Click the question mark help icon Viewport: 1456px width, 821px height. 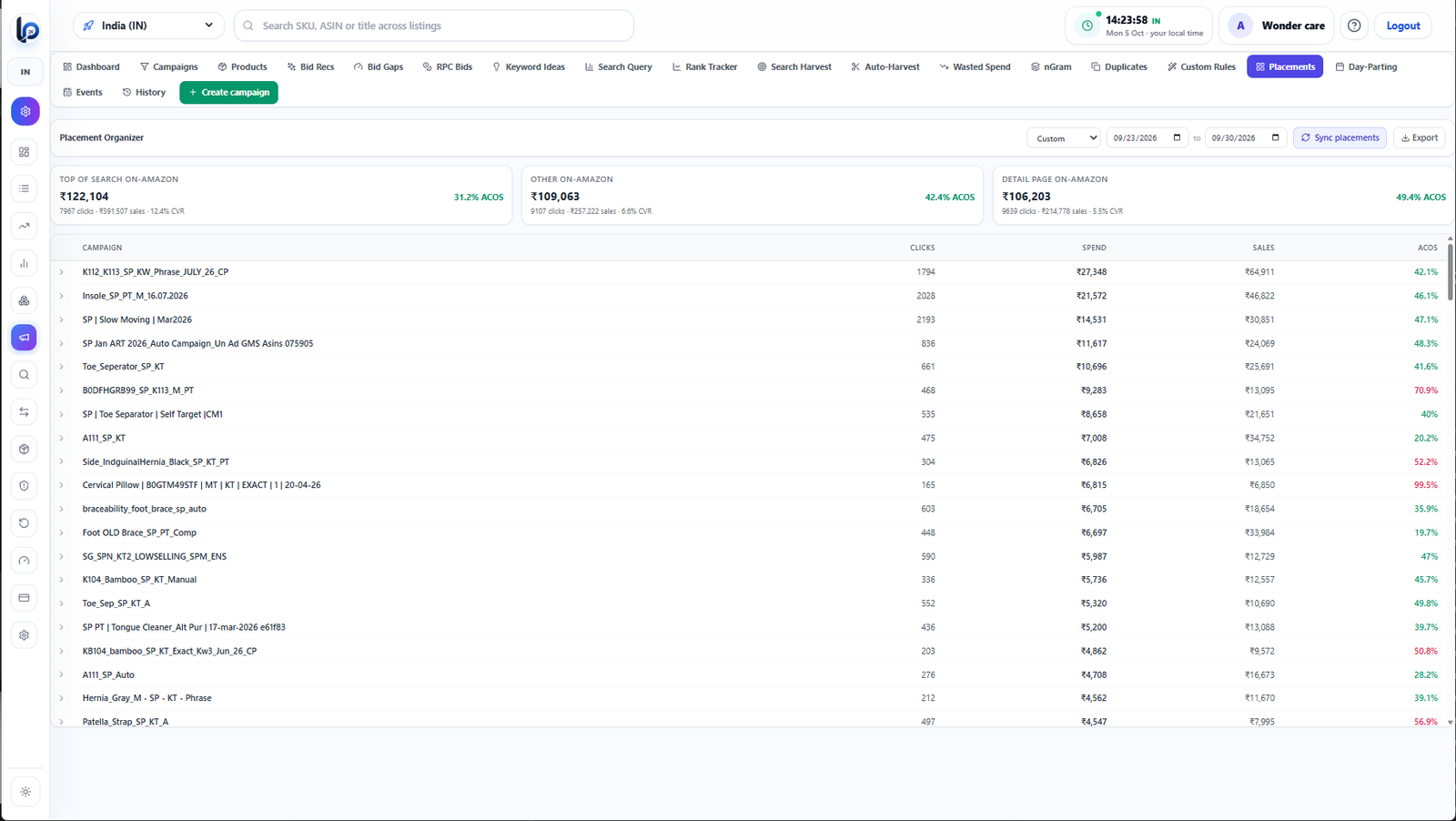click(1354, 25)
